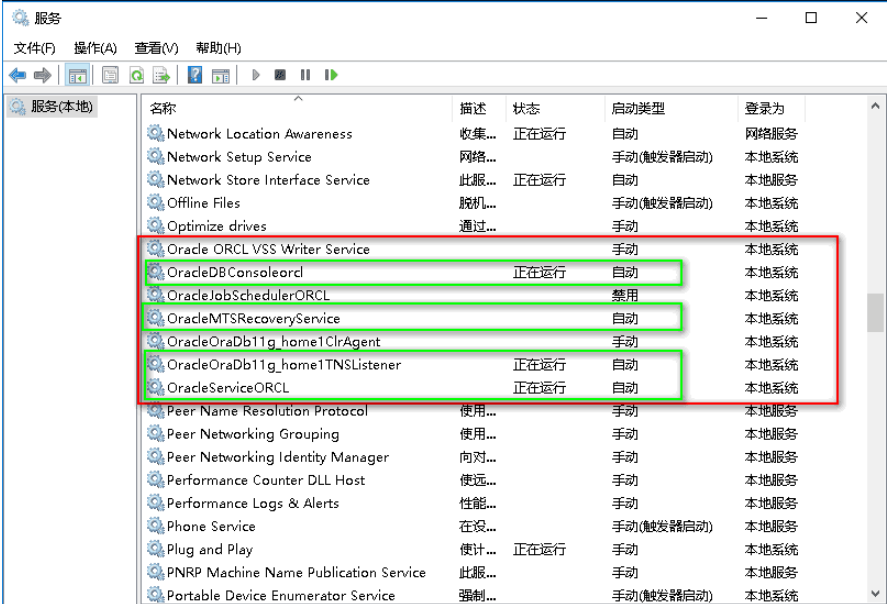
Task: Select the Network Setup Service row
Action: coord(473,157)
